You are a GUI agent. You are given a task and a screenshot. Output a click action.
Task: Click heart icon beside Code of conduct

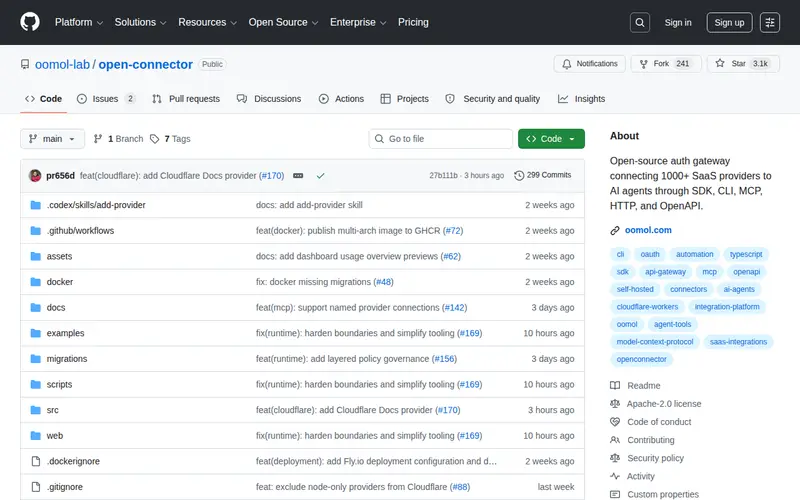tap(615, 422)
